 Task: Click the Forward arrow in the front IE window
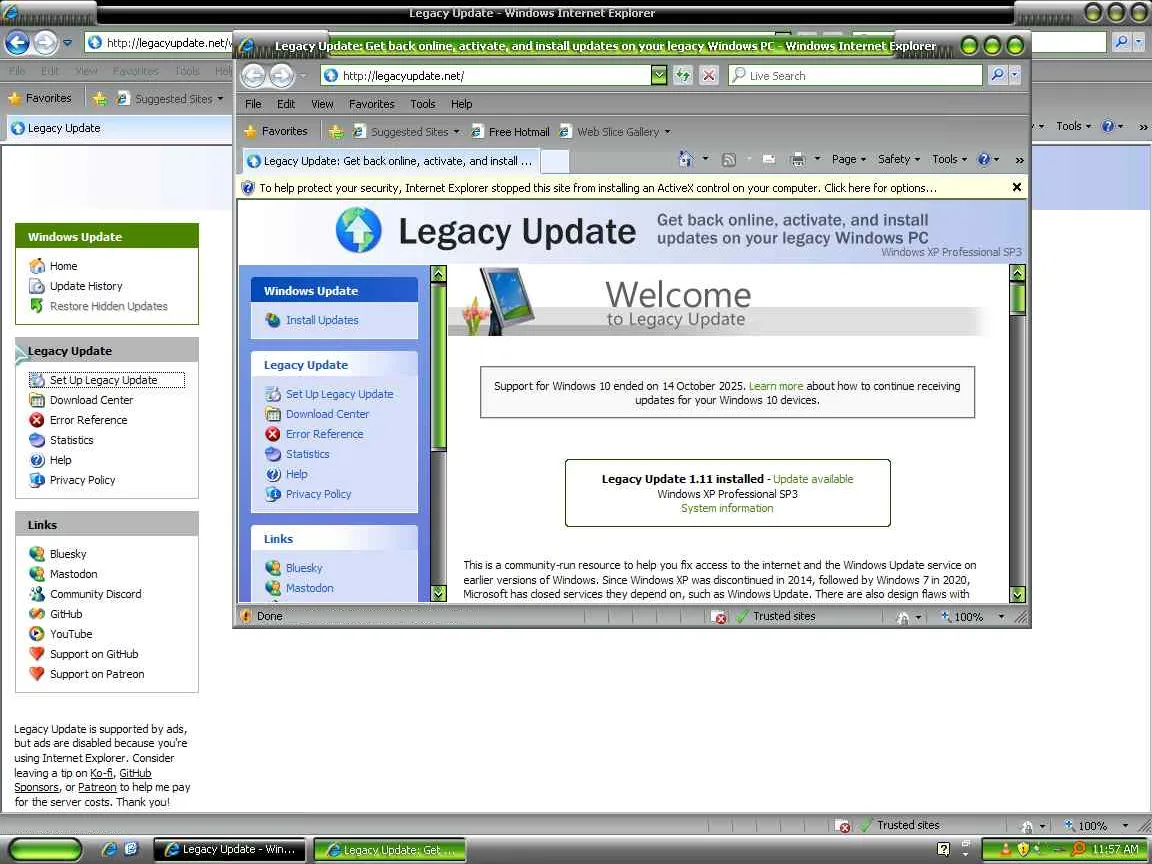(281, 75)
